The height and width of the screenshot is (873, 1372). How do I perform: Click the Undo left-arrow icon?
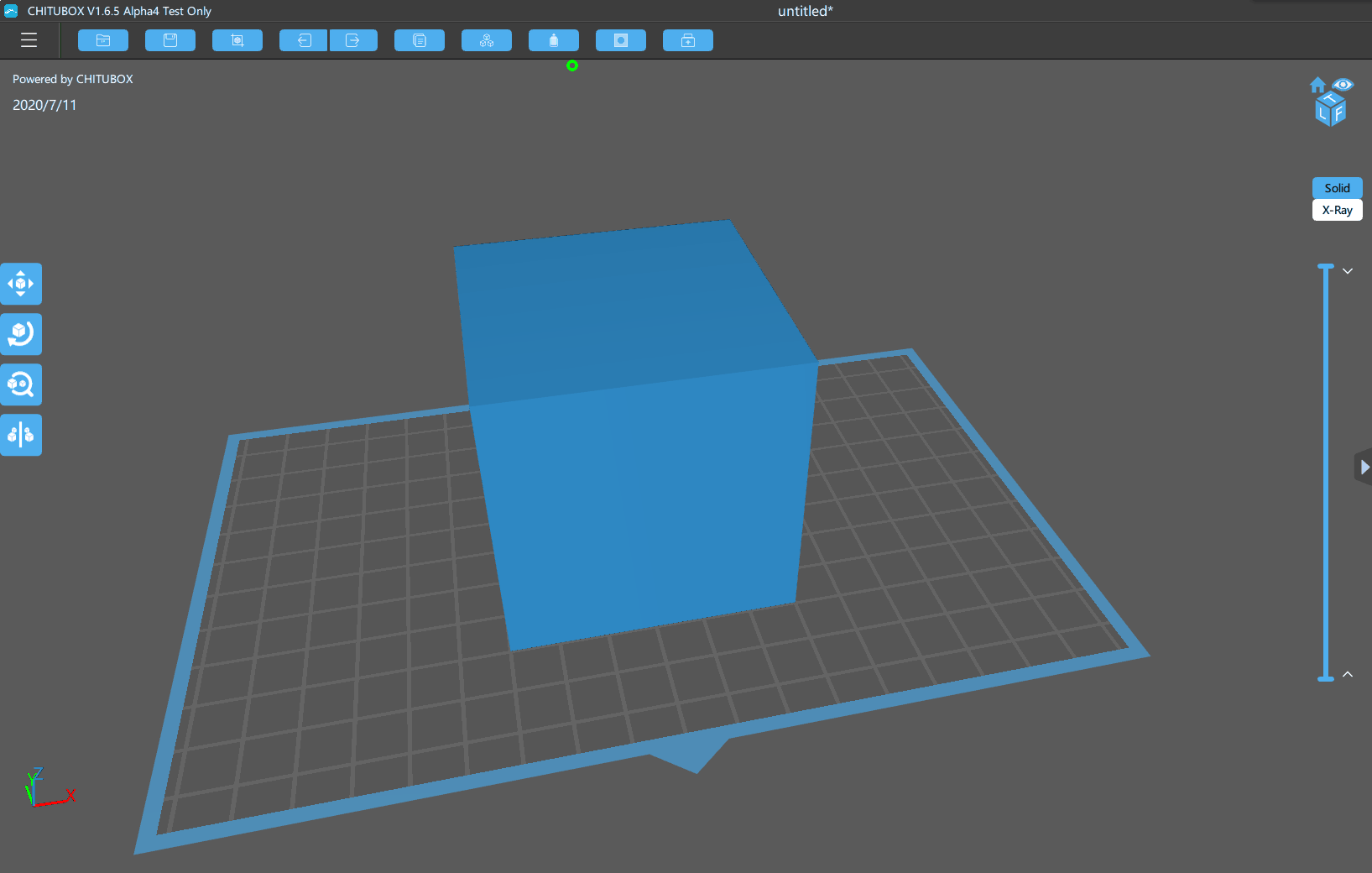tap(304, 40)
